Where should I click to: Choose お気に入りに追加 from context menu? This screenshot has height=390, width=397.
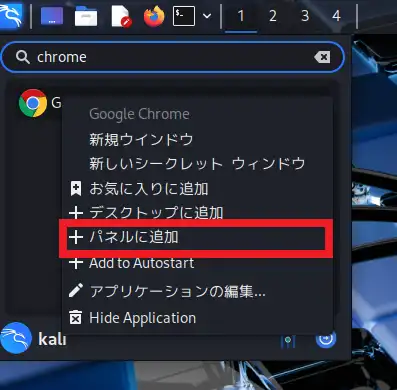pyautogui.click(x=197, y=188)
